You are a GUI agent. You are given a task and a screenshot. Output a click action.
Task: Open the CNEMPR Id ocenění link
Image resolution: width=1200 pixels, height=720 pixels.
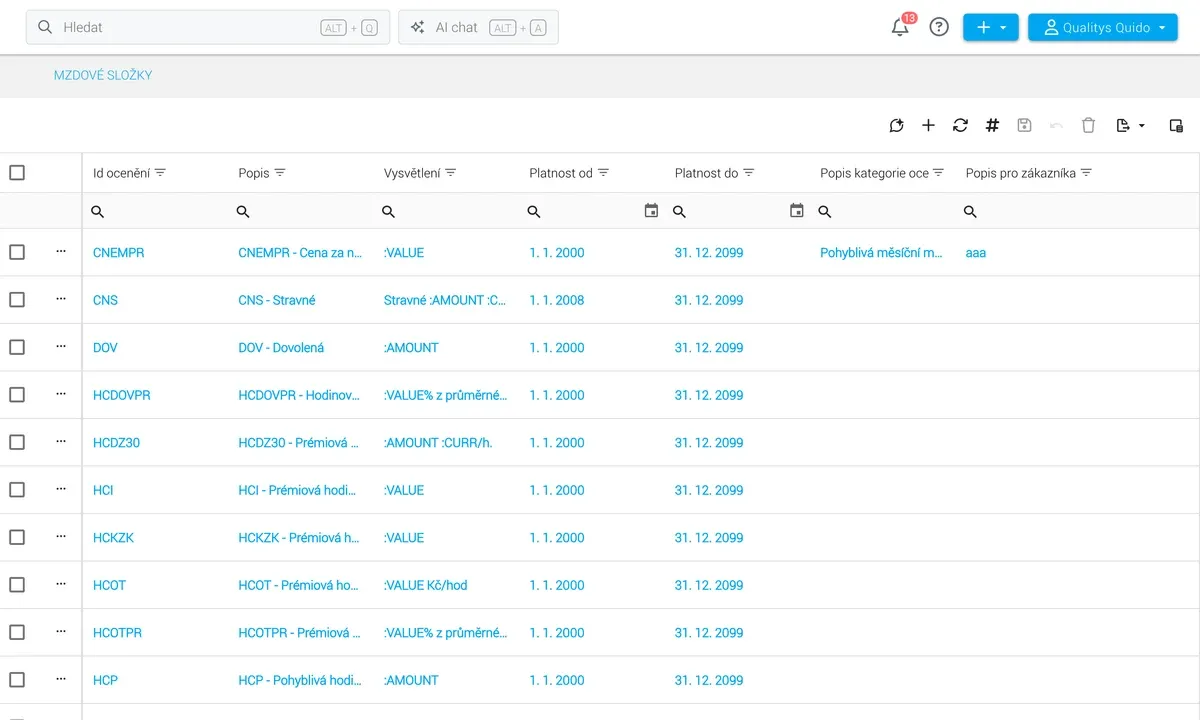119,253
